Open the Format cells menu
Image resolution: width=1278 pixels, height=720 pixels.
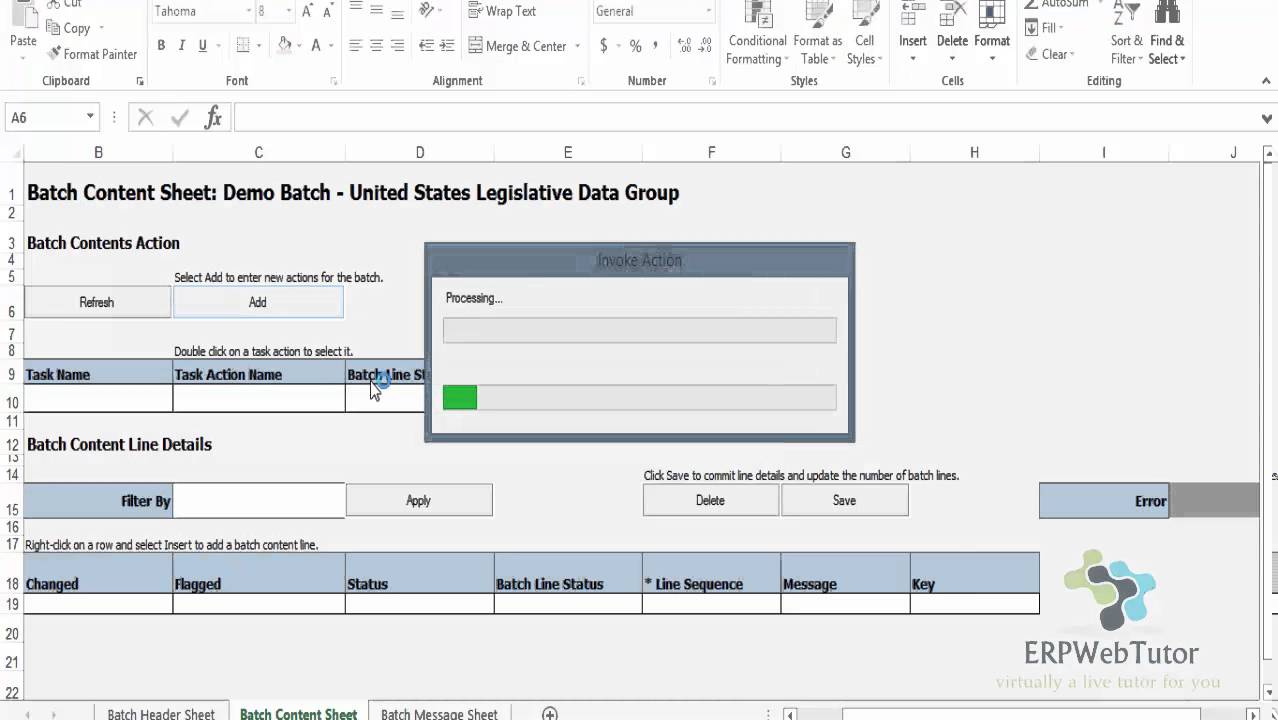point(992,34)
